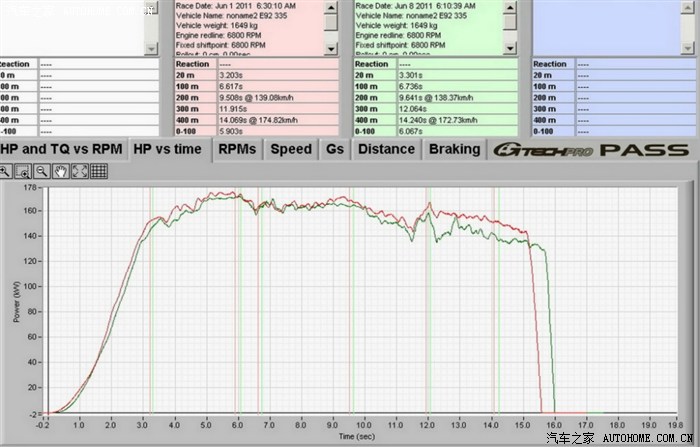Open the Gs graph tab
700x447 pixels.
pos(334,149)
